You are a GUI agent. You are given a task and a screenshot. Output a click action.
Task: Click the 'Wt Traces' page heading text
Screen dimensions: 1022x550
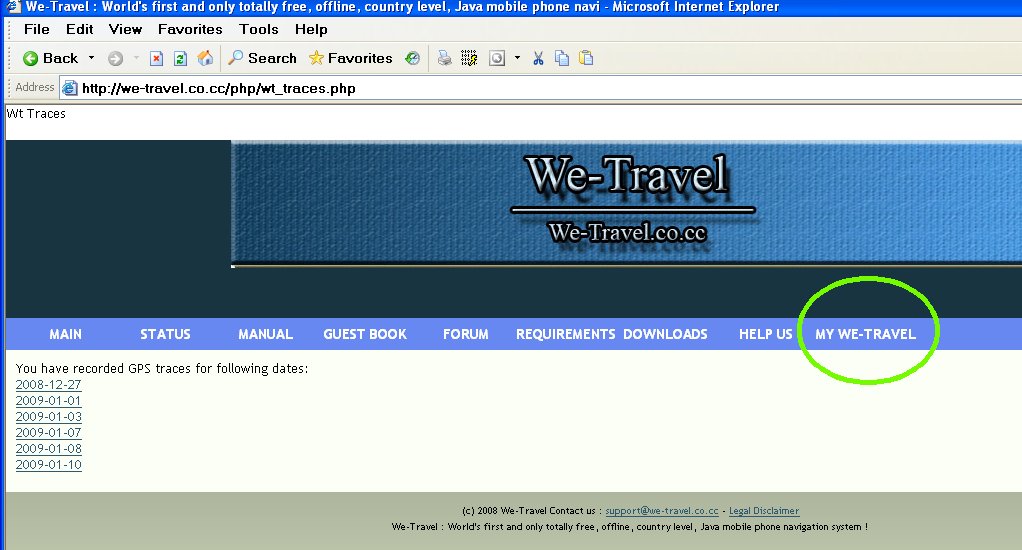[x=36, y=113]
